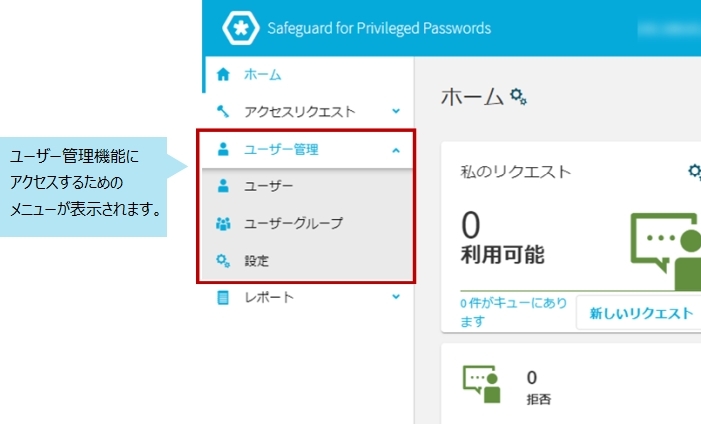Image resolution: width=701 pixels, height=424 pixels.
Task: Click the 新しいリクエスト button
Action: coord(641,313)
